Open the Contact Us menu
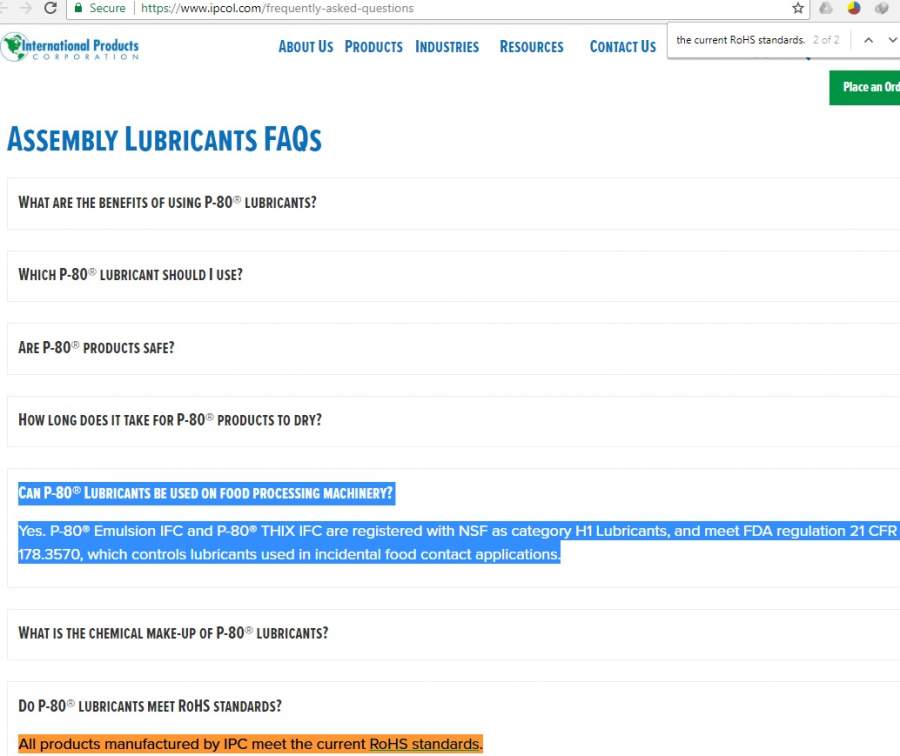The width and height of the screenshot is (900, 756). (x=623, y=46)
